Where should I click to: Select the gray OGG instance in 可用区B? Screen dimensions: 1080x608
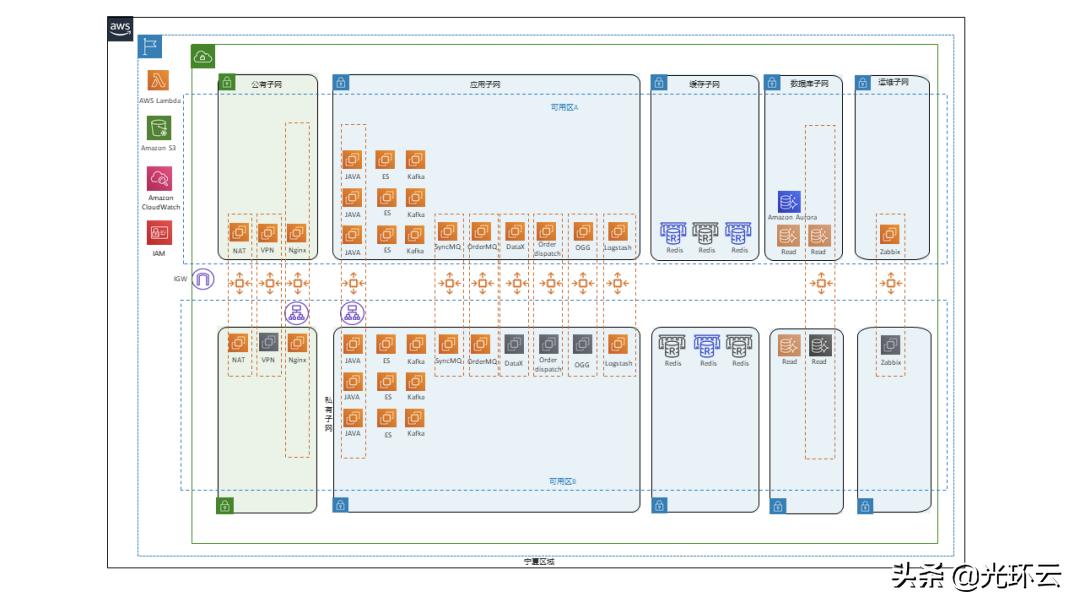pyautogui.click(x=582, y=344)
